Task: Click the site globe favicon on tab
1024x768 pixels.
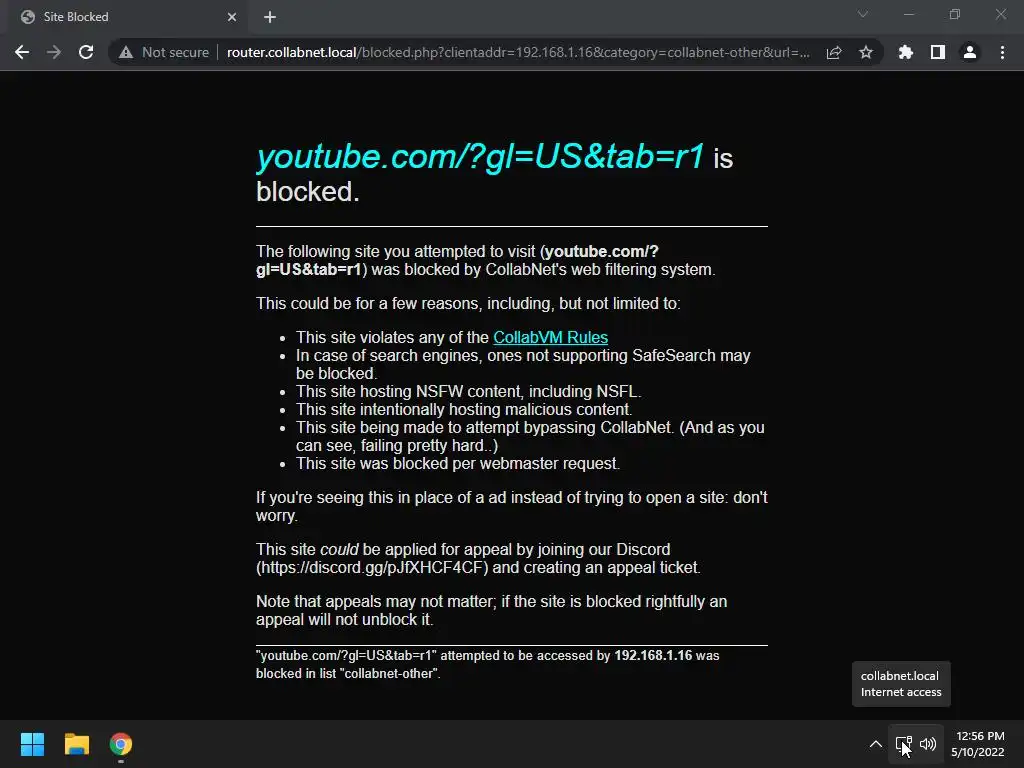Action: (27, 17)
